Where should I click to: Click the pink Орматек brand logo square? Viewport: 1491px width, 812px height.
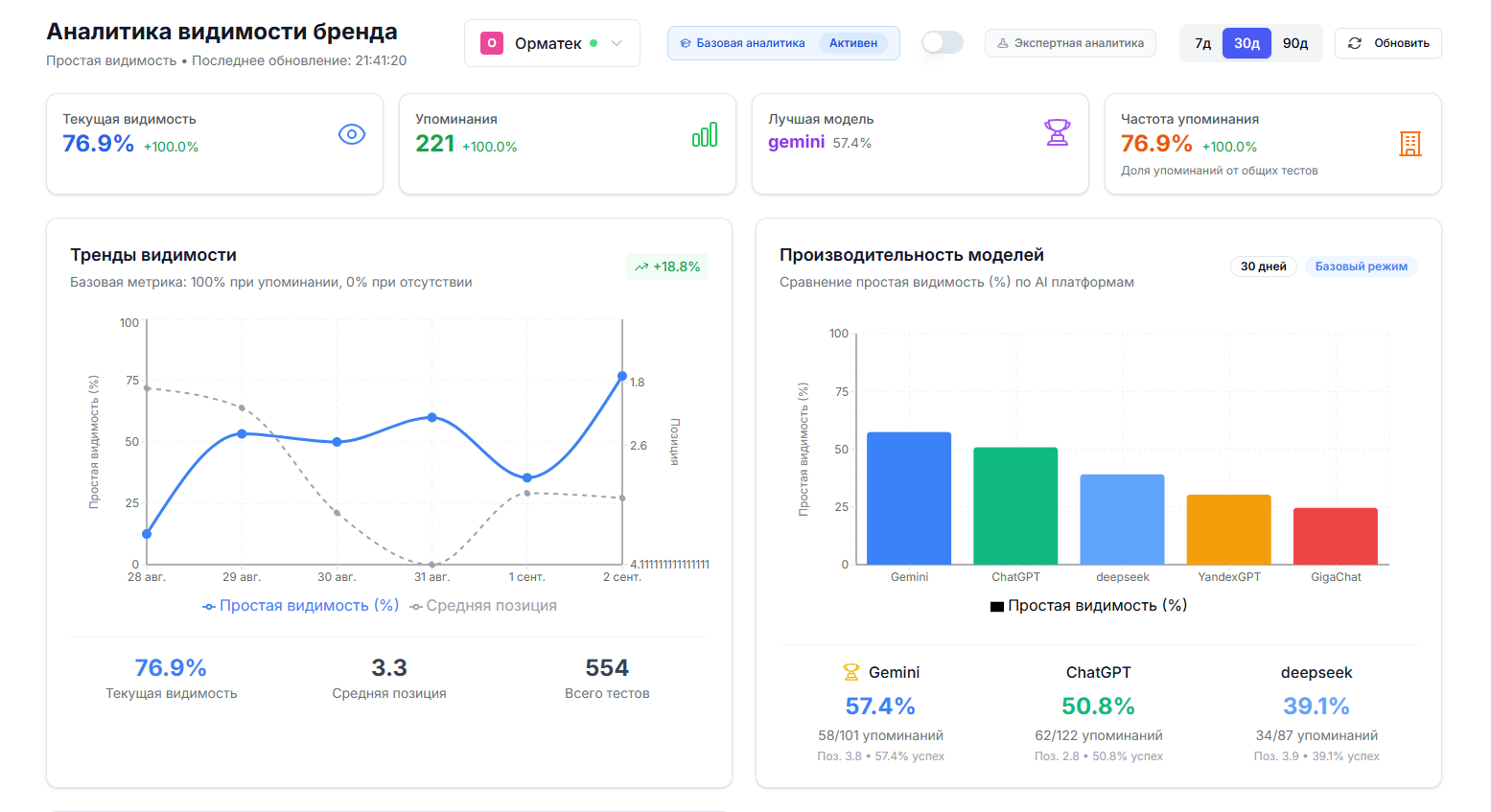pyautogui.click(x=492, y=43)
